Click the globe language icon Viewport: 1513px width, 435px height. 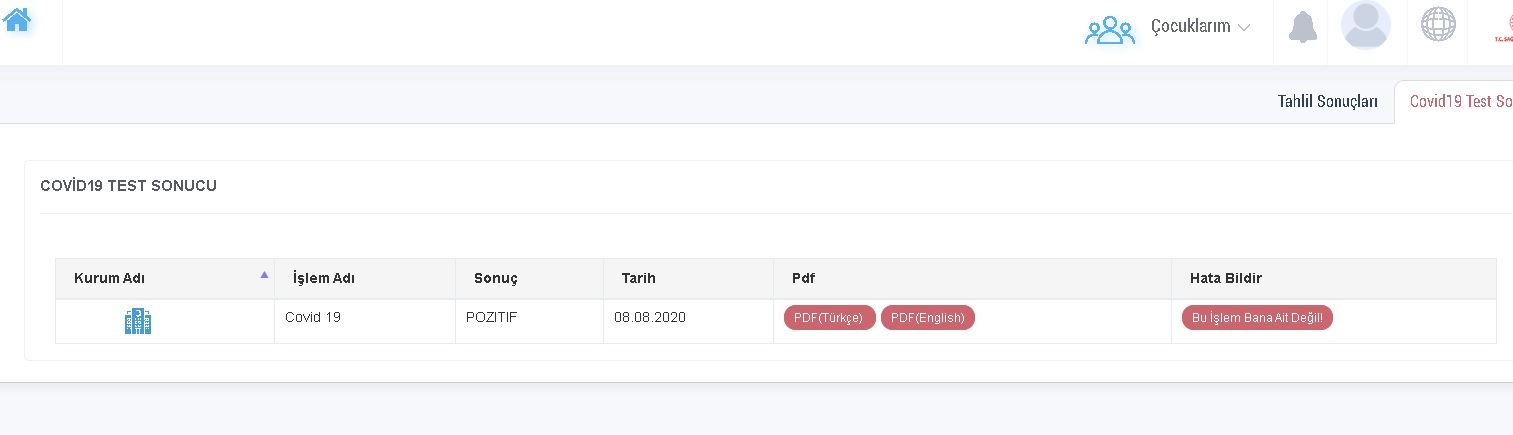[1438, 25]
